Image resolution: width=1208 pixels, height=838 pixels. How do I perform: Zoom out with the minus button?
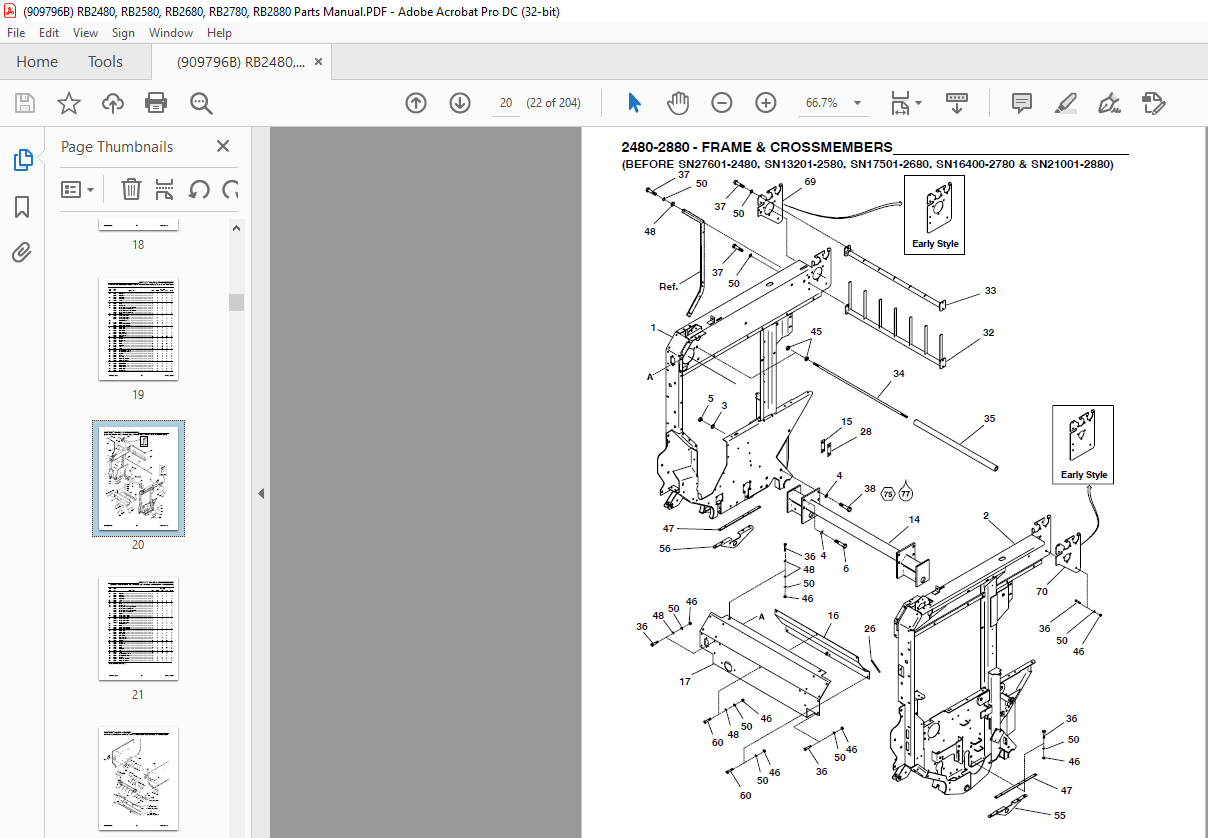(722, 103)
